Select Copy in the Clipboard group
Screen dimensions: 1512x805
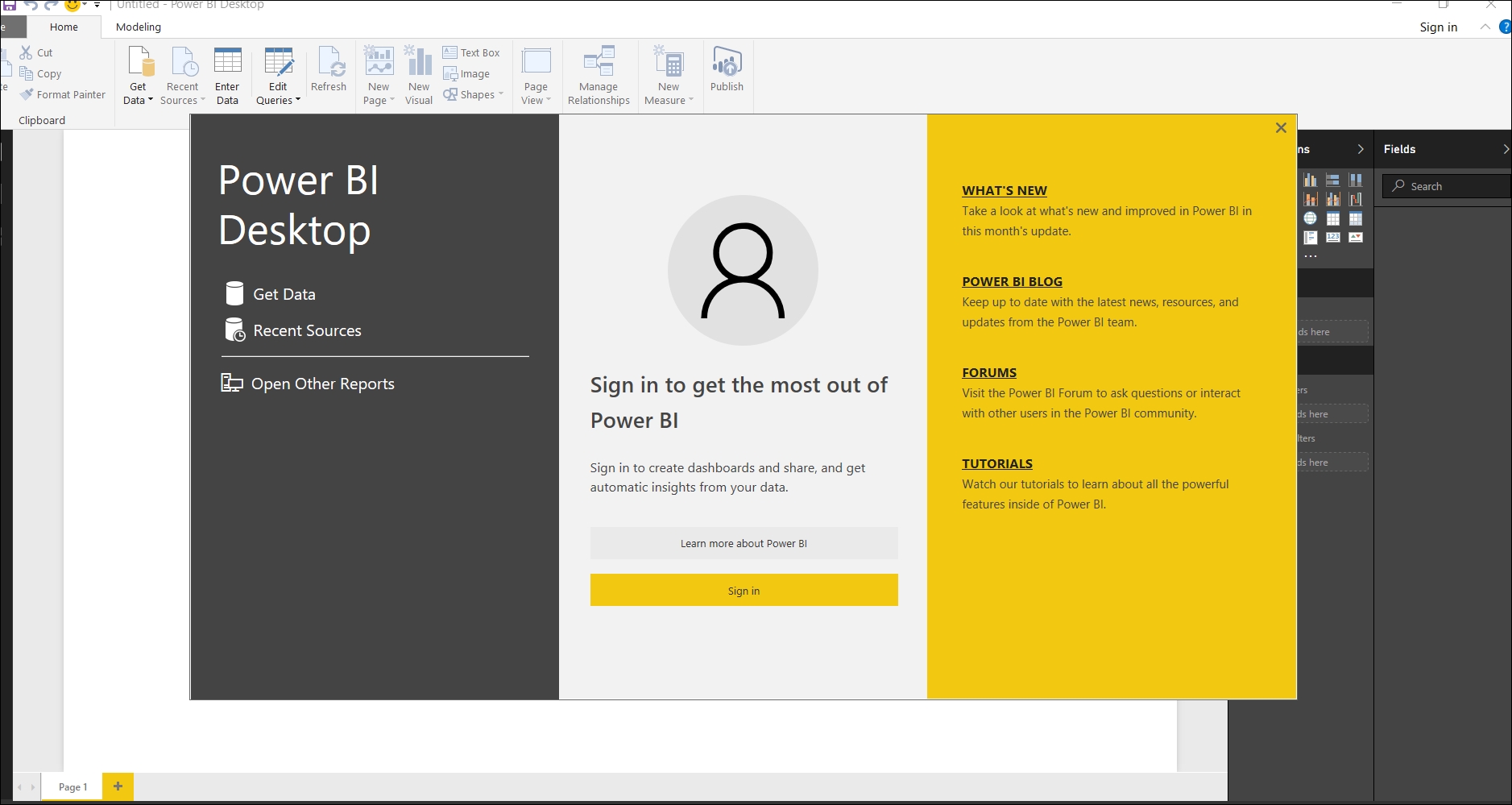pyautogui.click(x=40, y=73)
